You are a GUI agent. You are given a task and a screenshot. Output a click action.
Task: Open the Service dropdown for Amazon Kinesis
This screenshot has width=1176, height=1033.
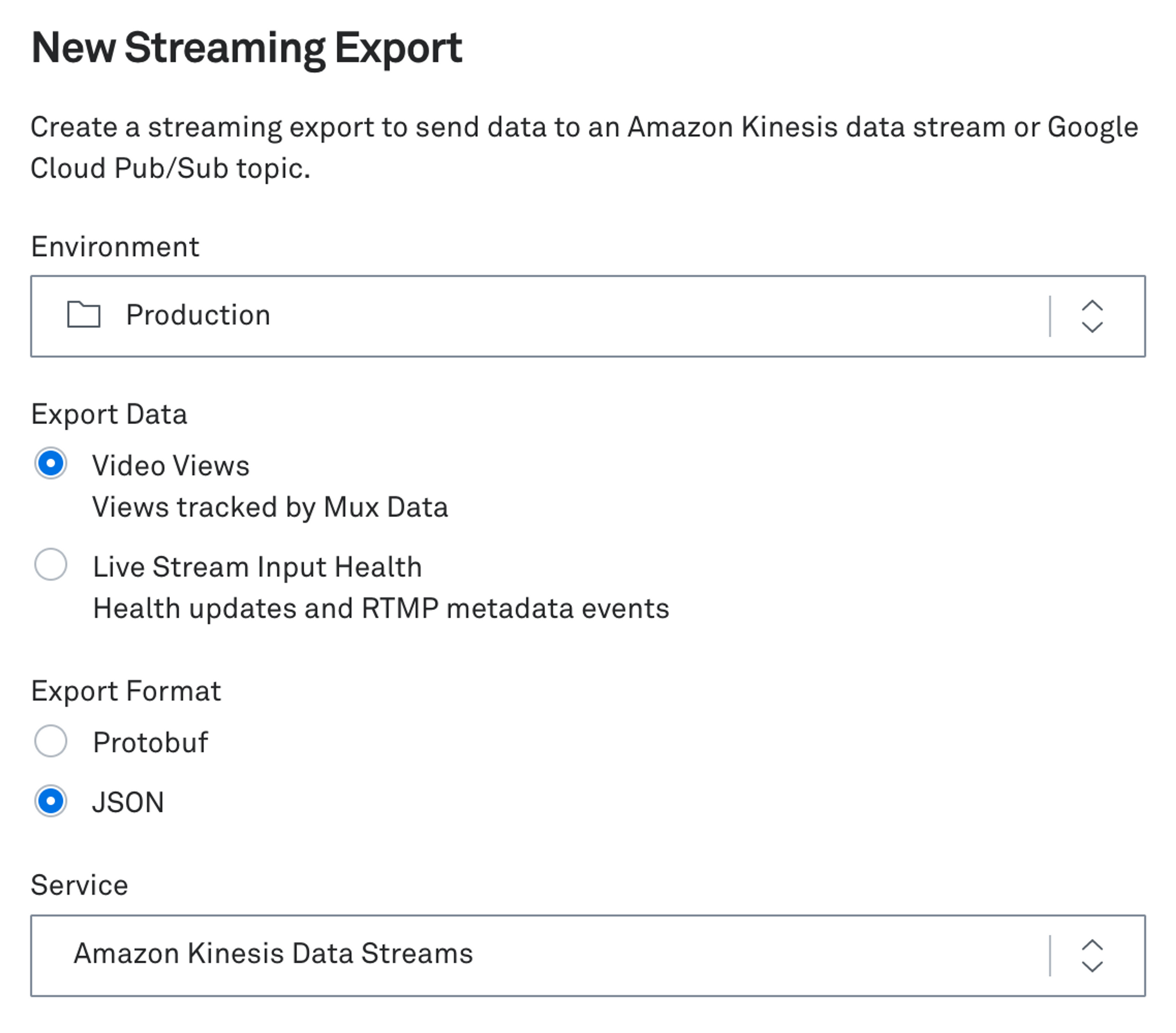[575, 955]
